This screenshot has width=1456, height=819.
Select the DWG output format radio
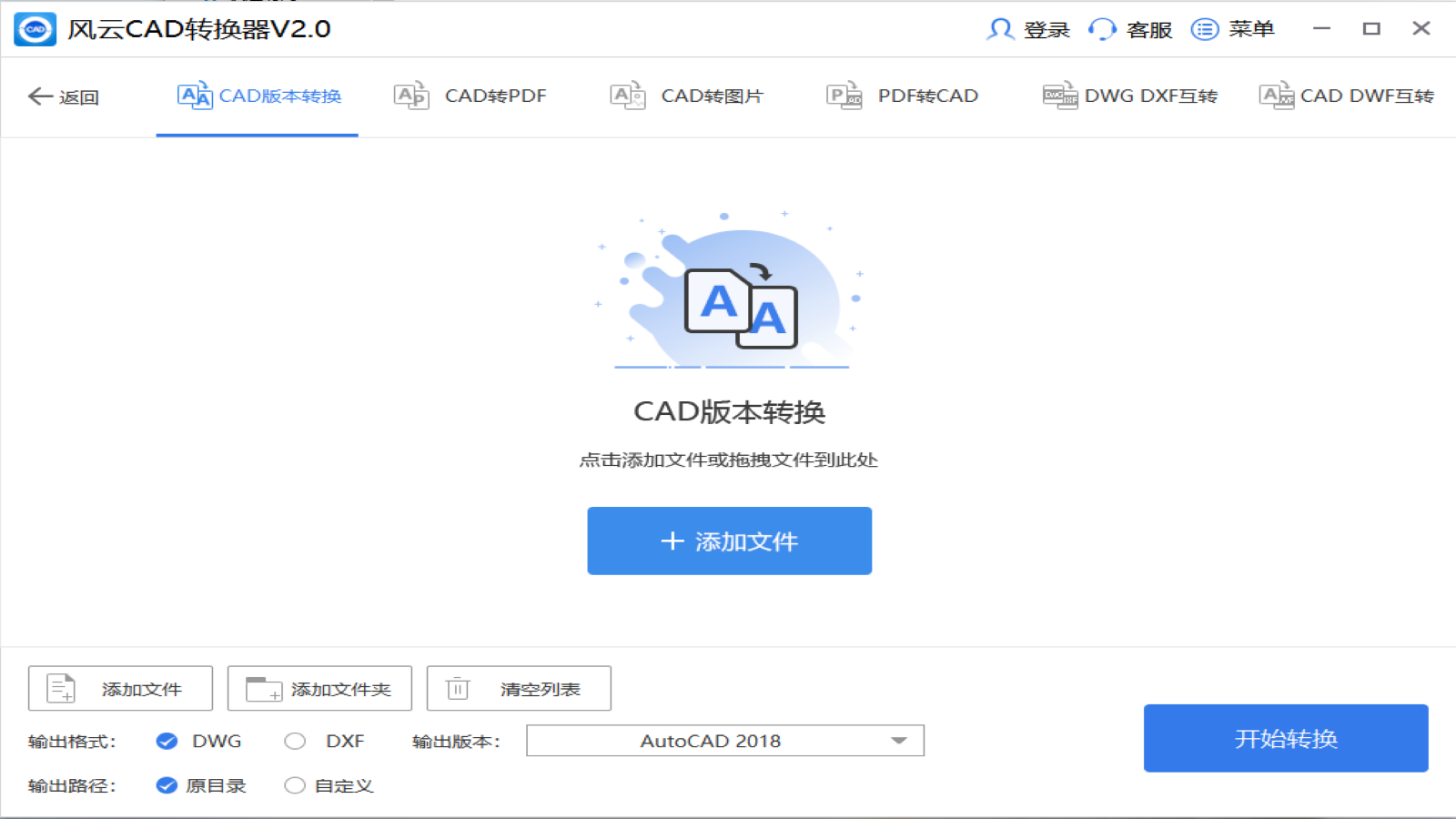(x=167, y=741)
